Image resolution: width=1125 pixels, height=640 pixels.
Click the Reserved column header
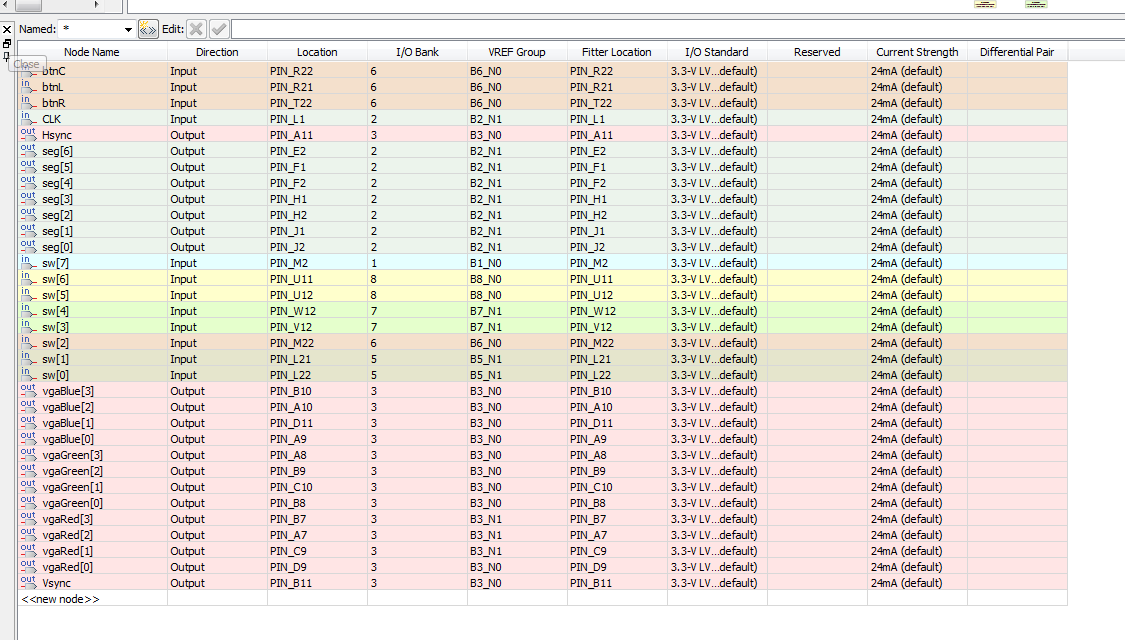[x=817, y=52]
